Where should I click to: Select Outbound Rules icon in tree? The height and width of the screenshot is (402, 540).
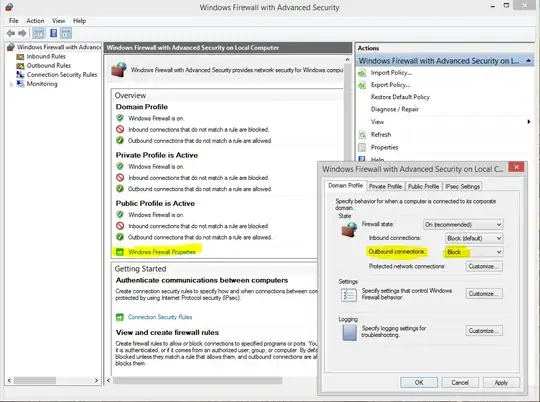coord(20,66)
